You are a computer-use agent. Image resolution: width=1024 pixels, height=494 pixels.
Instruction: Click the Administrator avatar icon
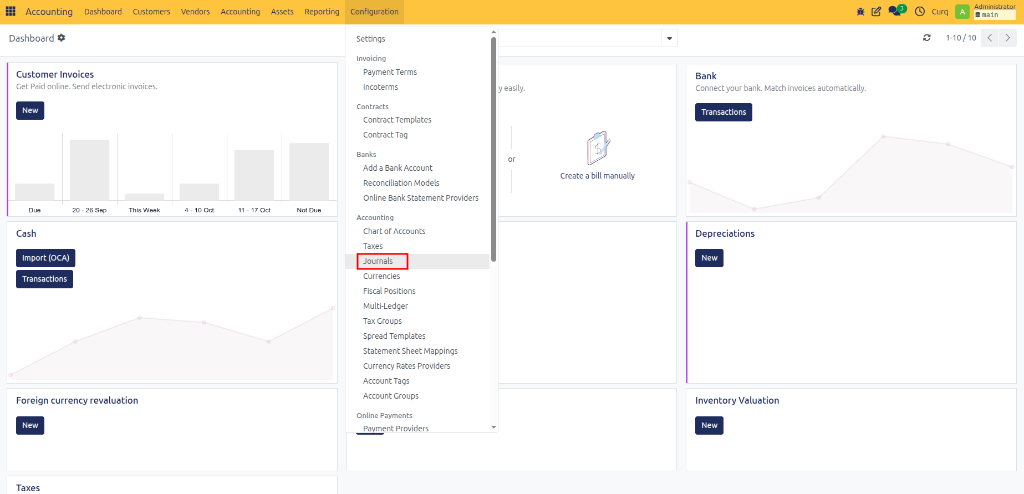(962, 12)
